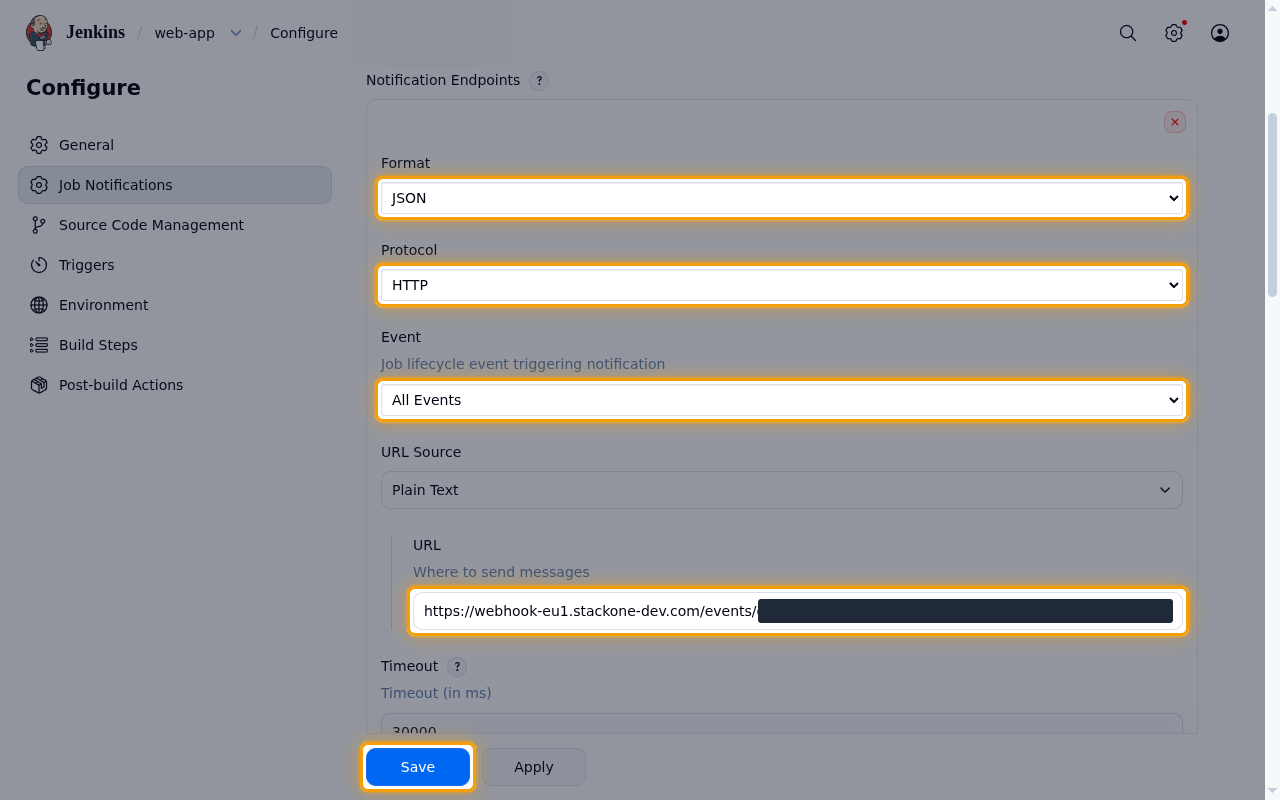The height and width of the screenshot is (800, 1280).
Task: Click the Configure breadcrumb
Action: coord(304,33)
